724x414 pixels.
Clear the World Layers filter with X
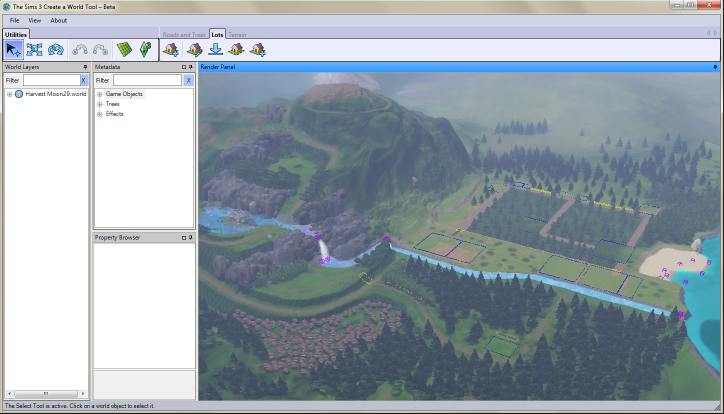84,80
